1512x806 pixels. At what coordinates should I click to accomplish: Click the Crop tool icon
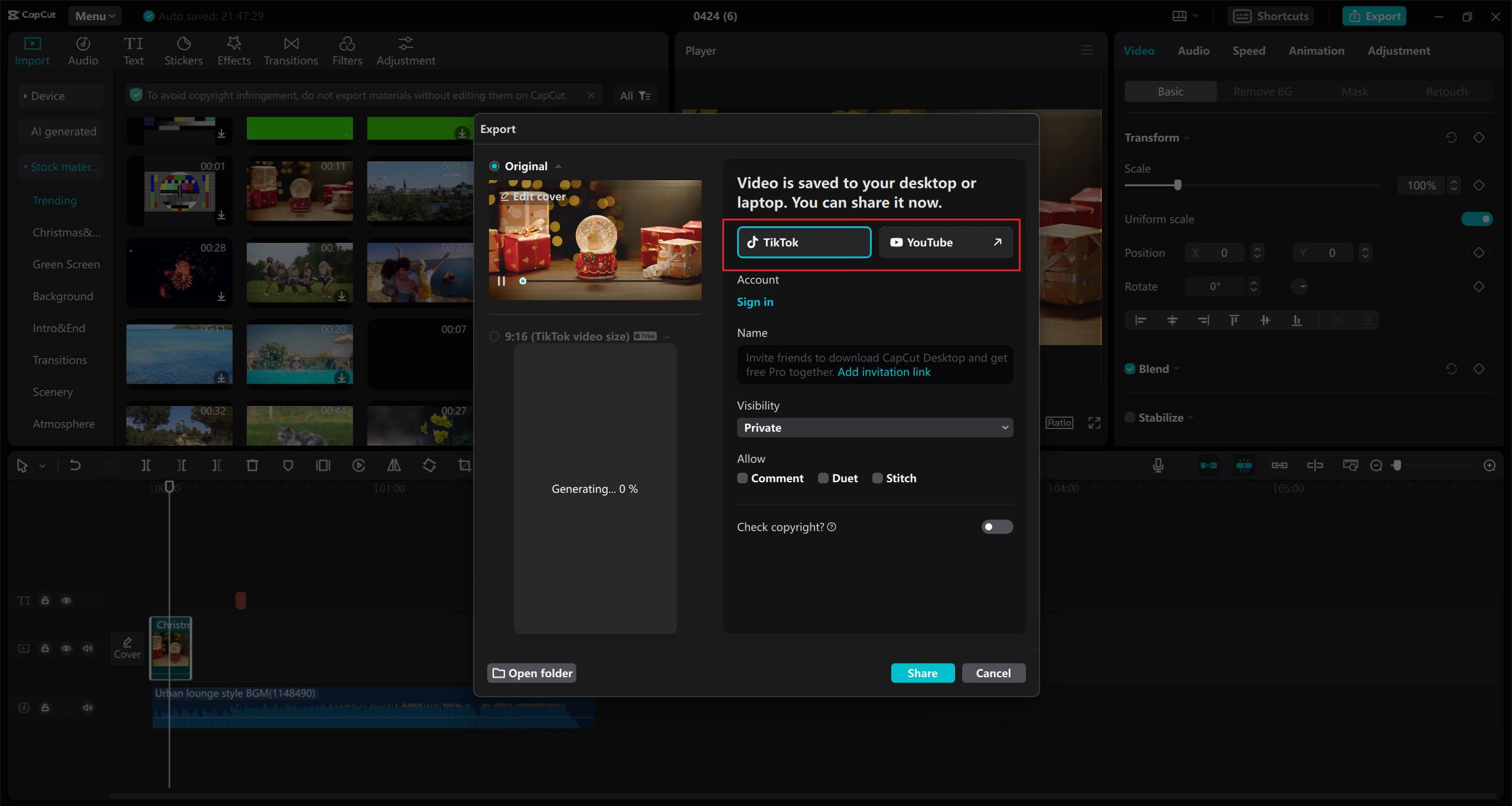tap(465, 466)
